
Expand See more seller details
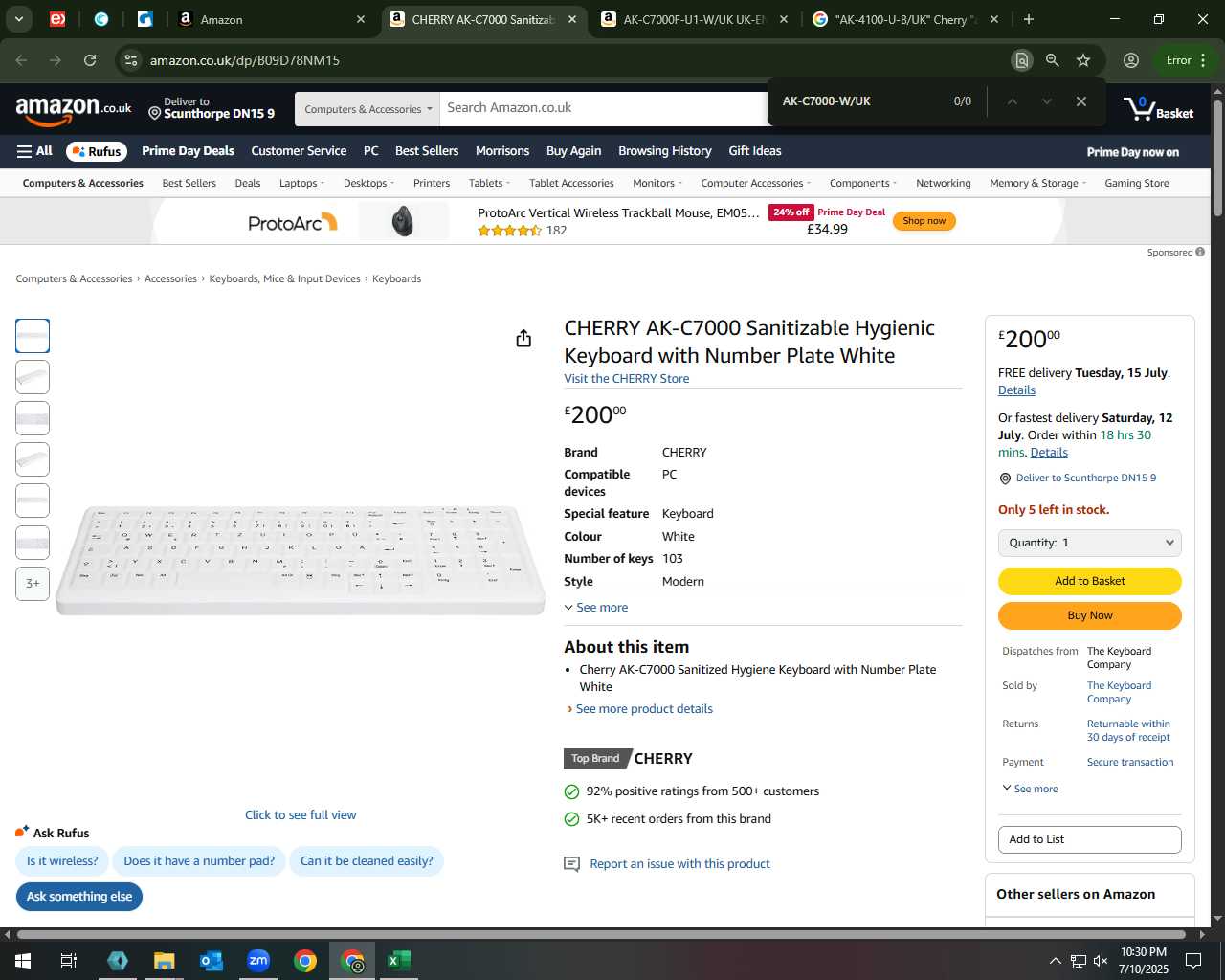[1030, 789]
